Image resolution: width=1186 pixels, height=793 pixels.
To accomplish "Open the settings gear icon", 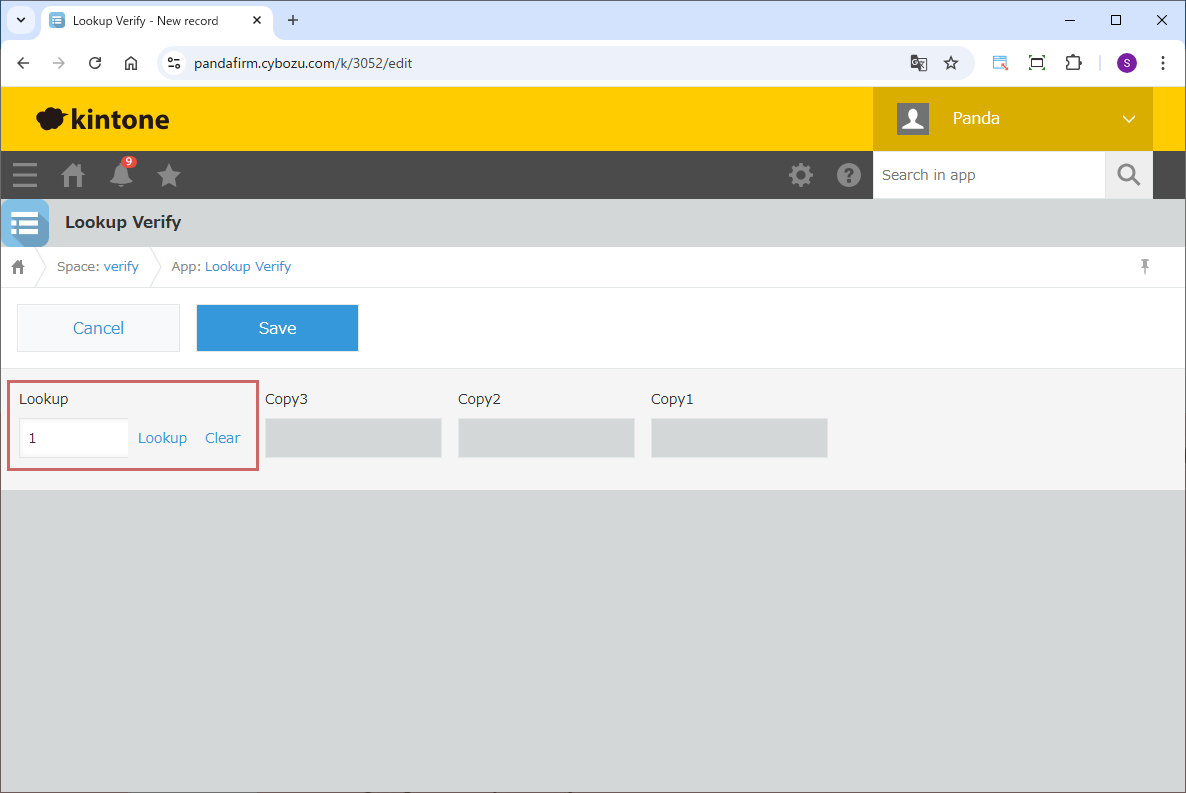I will coord(800,176).
